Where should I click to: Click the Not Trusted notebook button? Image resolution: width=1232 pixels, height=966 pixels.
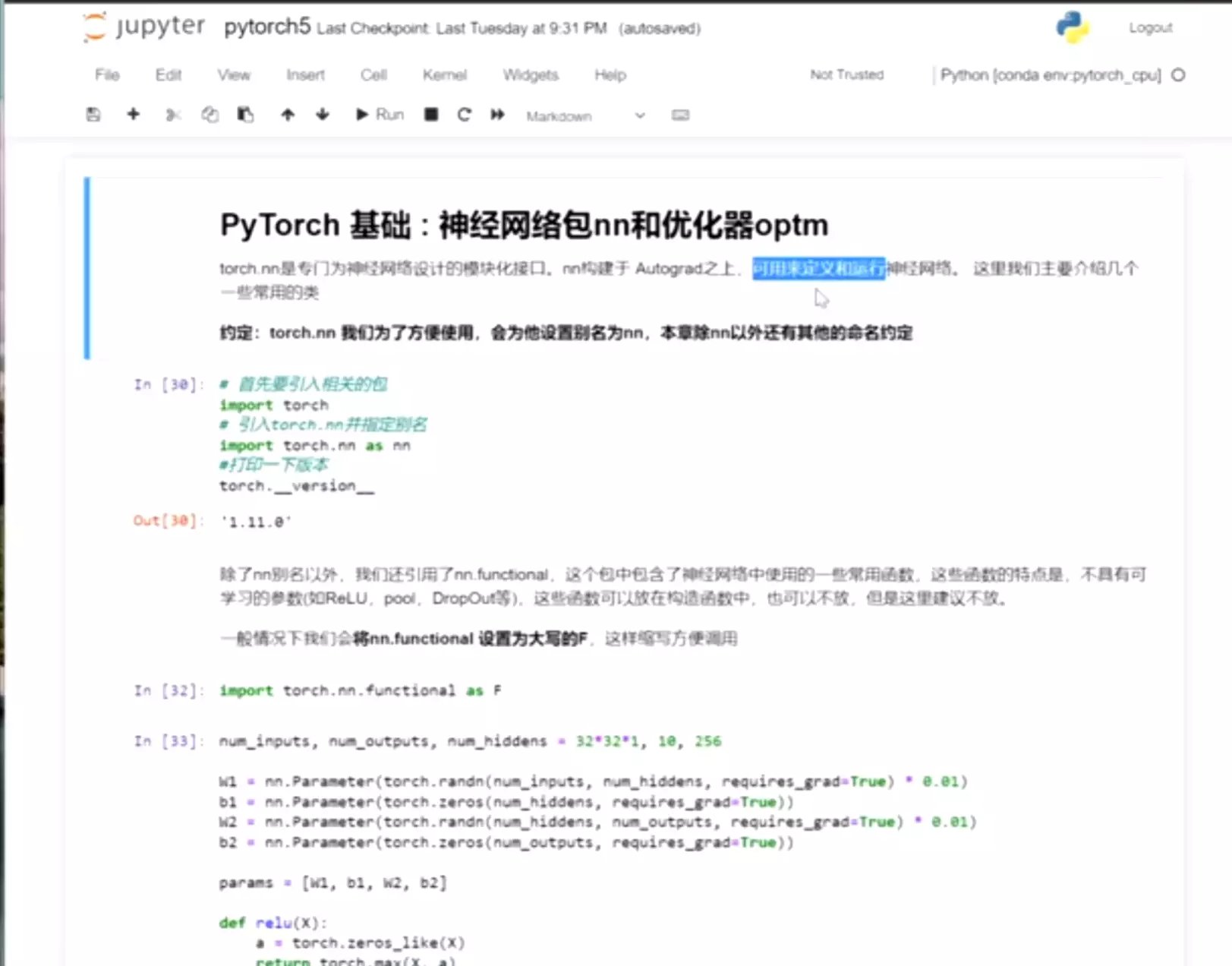[847, 74]
